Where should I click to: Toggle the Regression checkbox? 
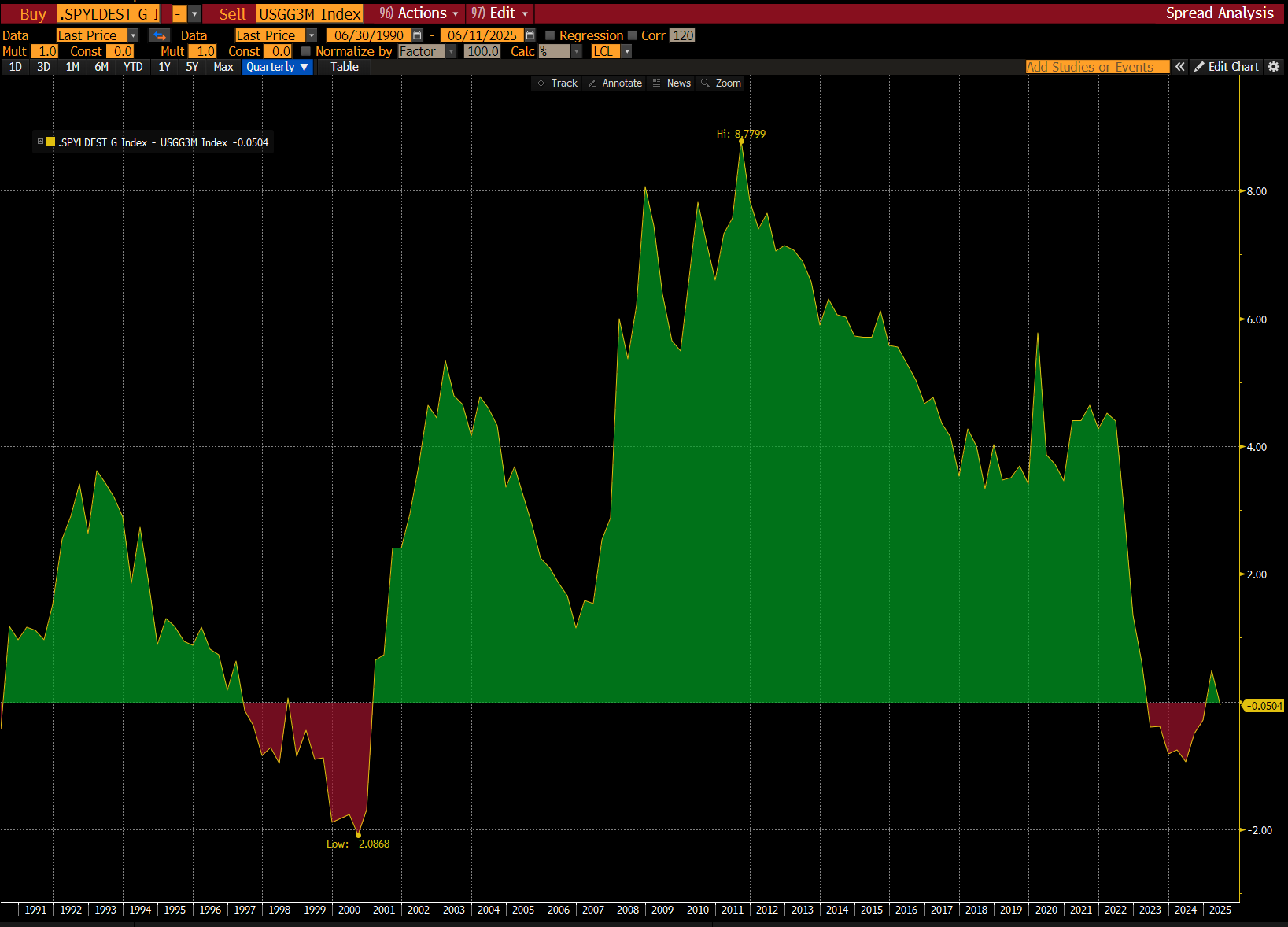pos(550,35)
